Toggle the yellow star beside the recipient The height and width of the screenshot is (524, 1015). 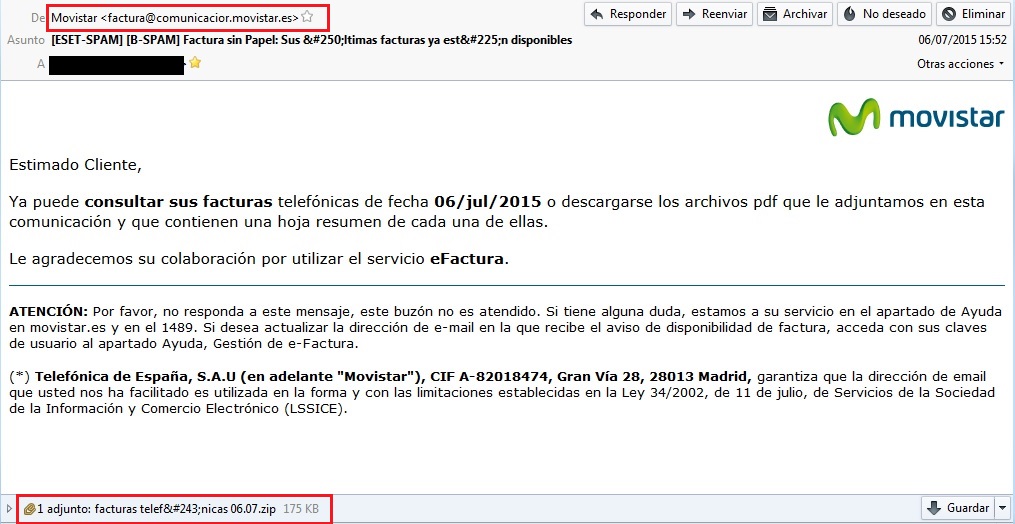pyautogui.click(x=196, y=63)
